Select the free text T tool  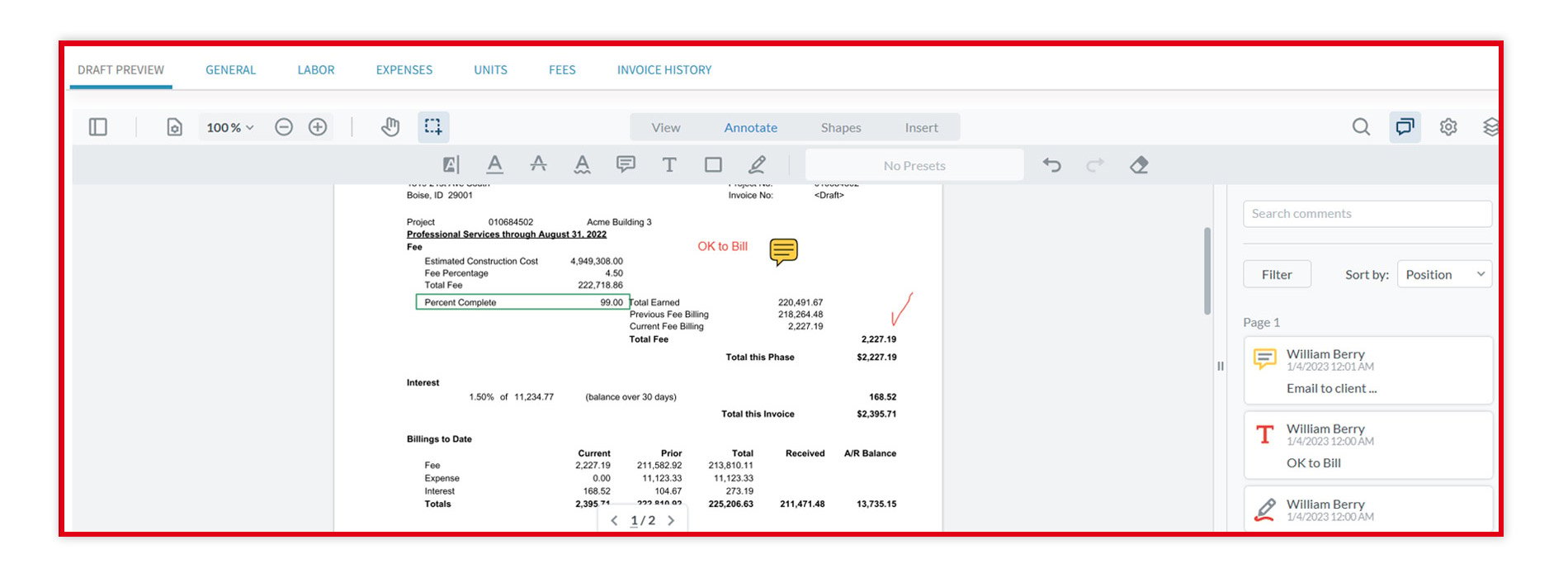669,164
